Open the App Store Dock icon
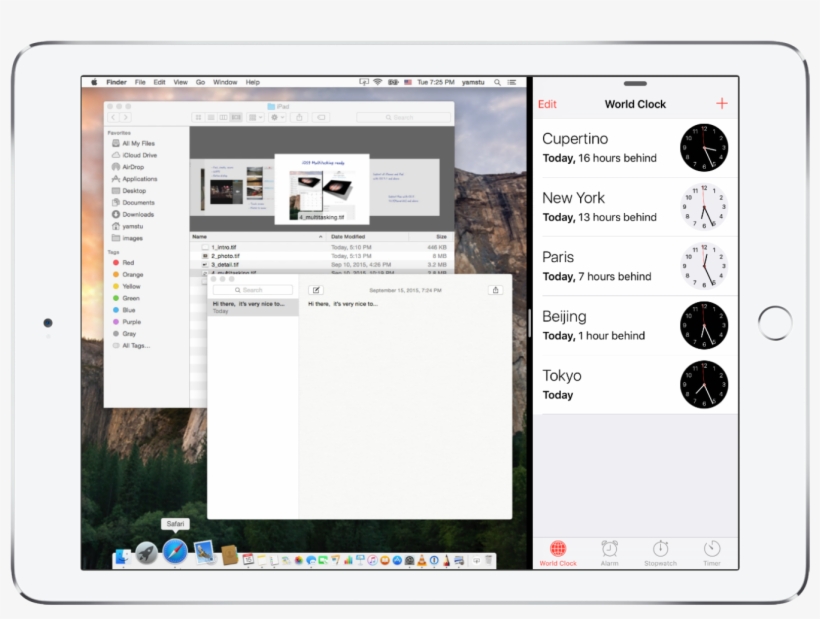Viewport: 820px width, 619px height. click(397, 560)
